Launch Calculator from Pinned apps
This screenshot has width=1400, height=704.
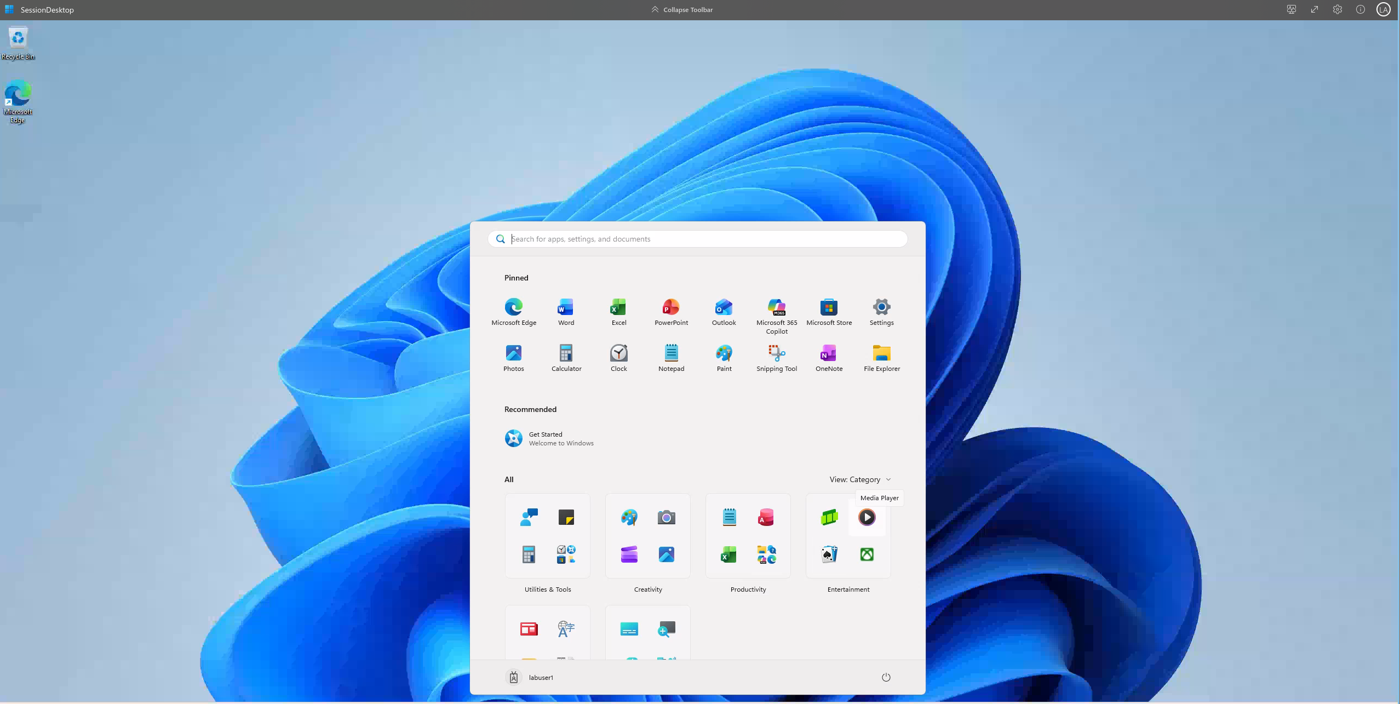point(566,358)
